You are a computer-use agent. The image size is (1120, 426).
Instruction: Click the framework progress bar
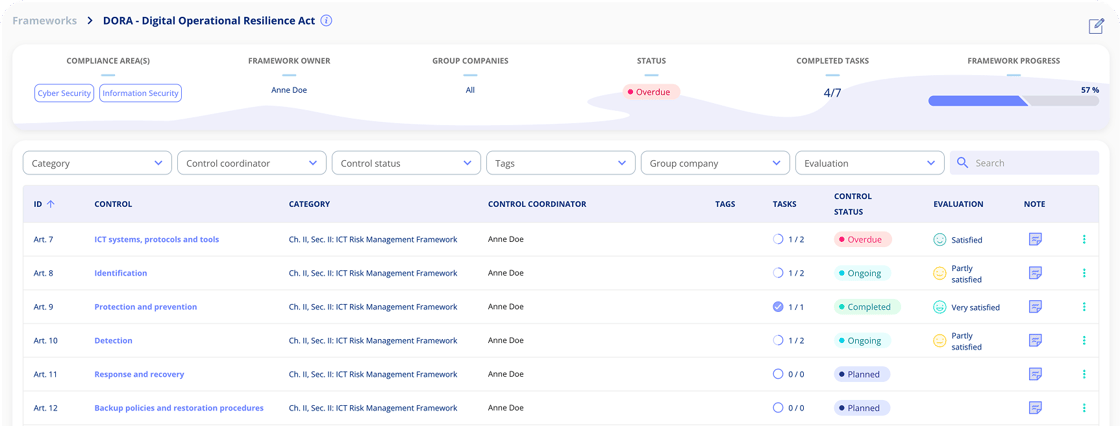(x=1014, y=101)
